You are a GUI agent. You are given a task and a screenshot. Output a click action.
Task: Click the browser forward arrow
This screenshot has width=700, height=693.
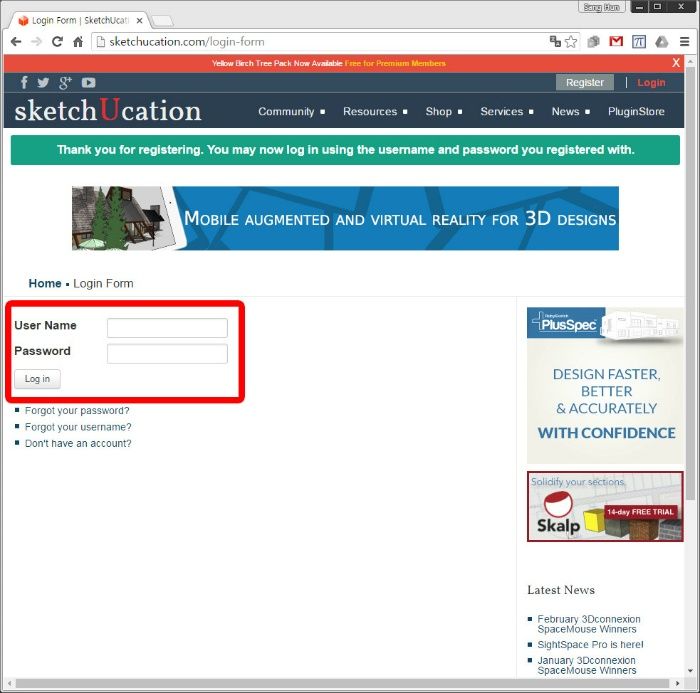coord(36,42)
